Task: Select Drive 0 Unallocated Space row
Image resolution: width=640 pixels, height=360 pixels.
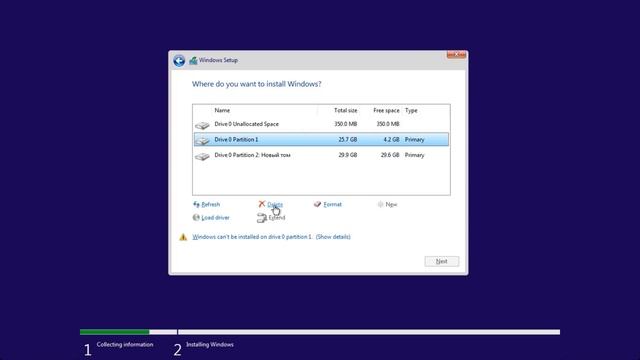Action: click(321, 124)
